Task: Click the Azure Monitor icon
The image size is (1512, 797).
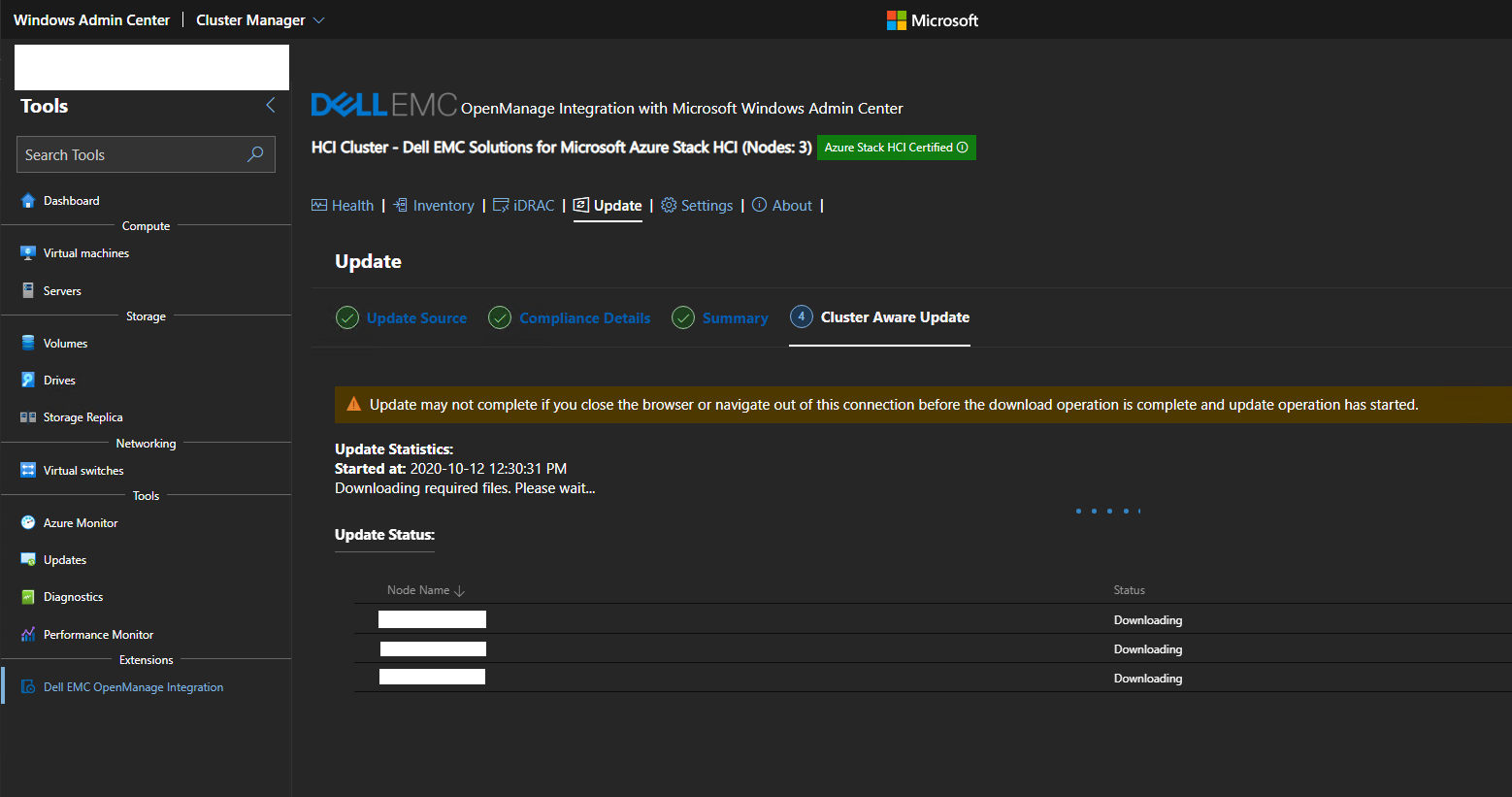Action: coord(28,522)
